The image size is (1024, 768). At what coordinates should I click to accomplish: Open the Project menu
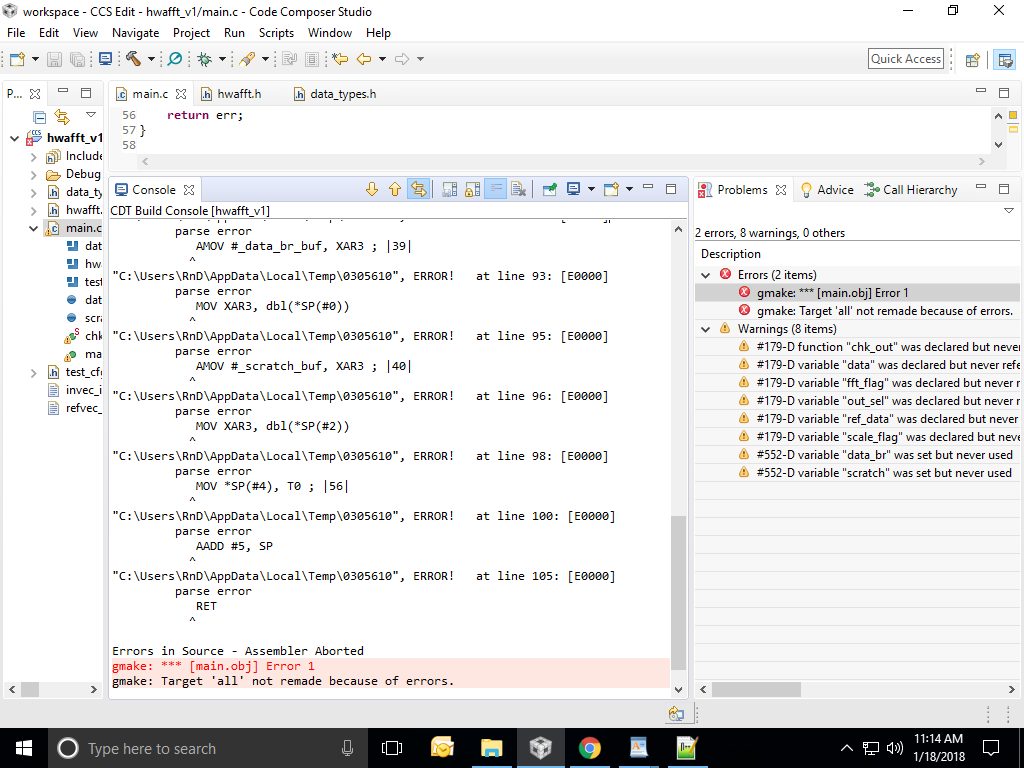tap(191, 33)
